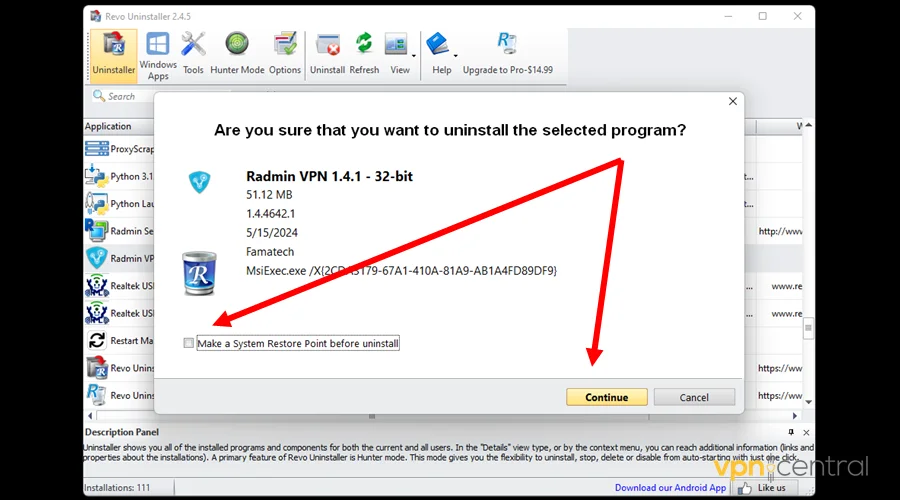Select the Radmin VPN row icon
The height and width of the screenshot is (500, 900).
coord(96,258)
